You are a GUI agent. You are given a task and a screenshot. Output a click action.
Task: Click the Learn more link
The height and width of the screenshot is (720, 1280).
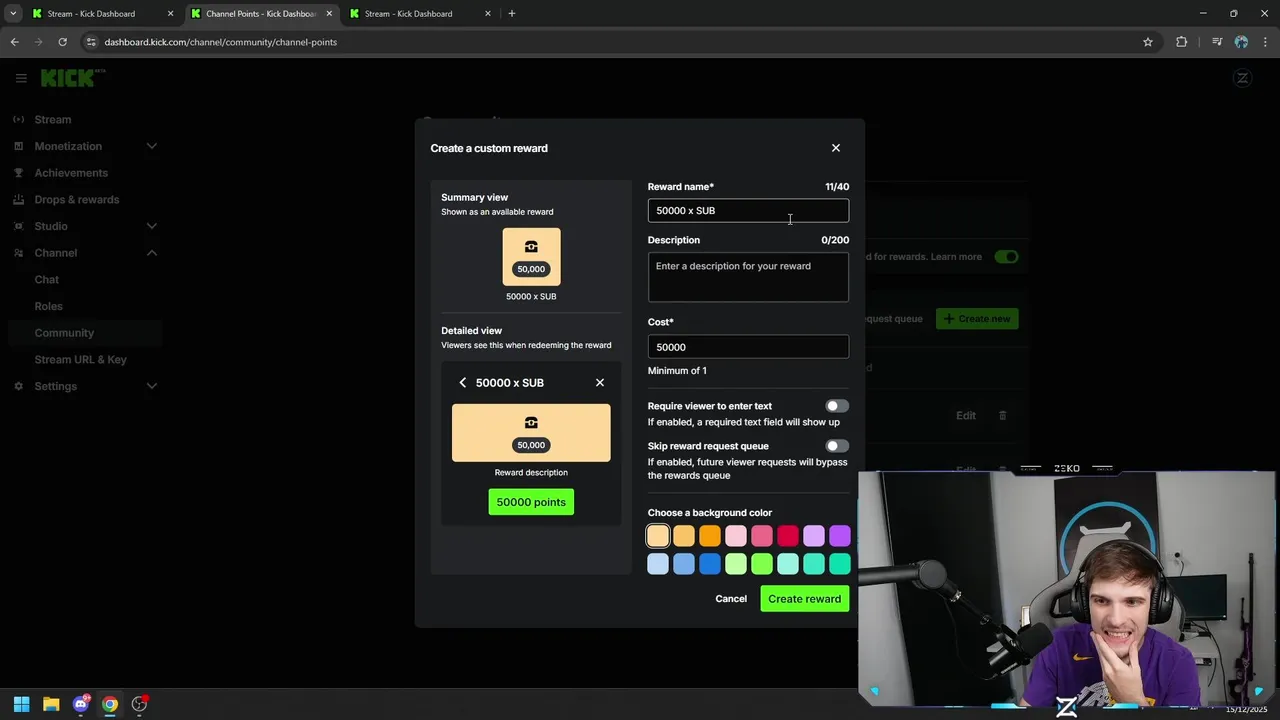click(956, 257)
